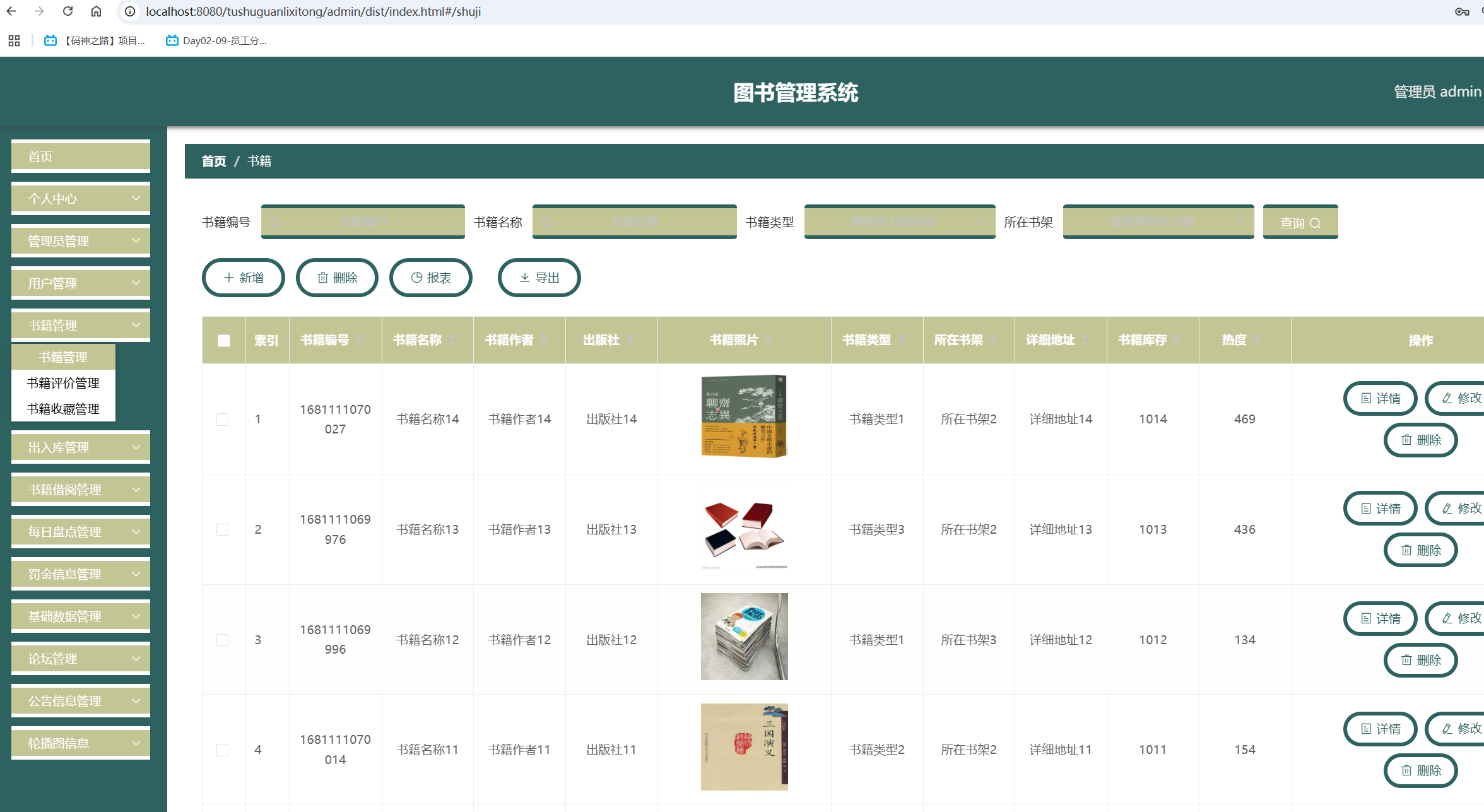Expand the 每日盘点管理 sidebar menu
This screenshot has height=812, width=1484.
pyautogui.click(x=81, y=531)
